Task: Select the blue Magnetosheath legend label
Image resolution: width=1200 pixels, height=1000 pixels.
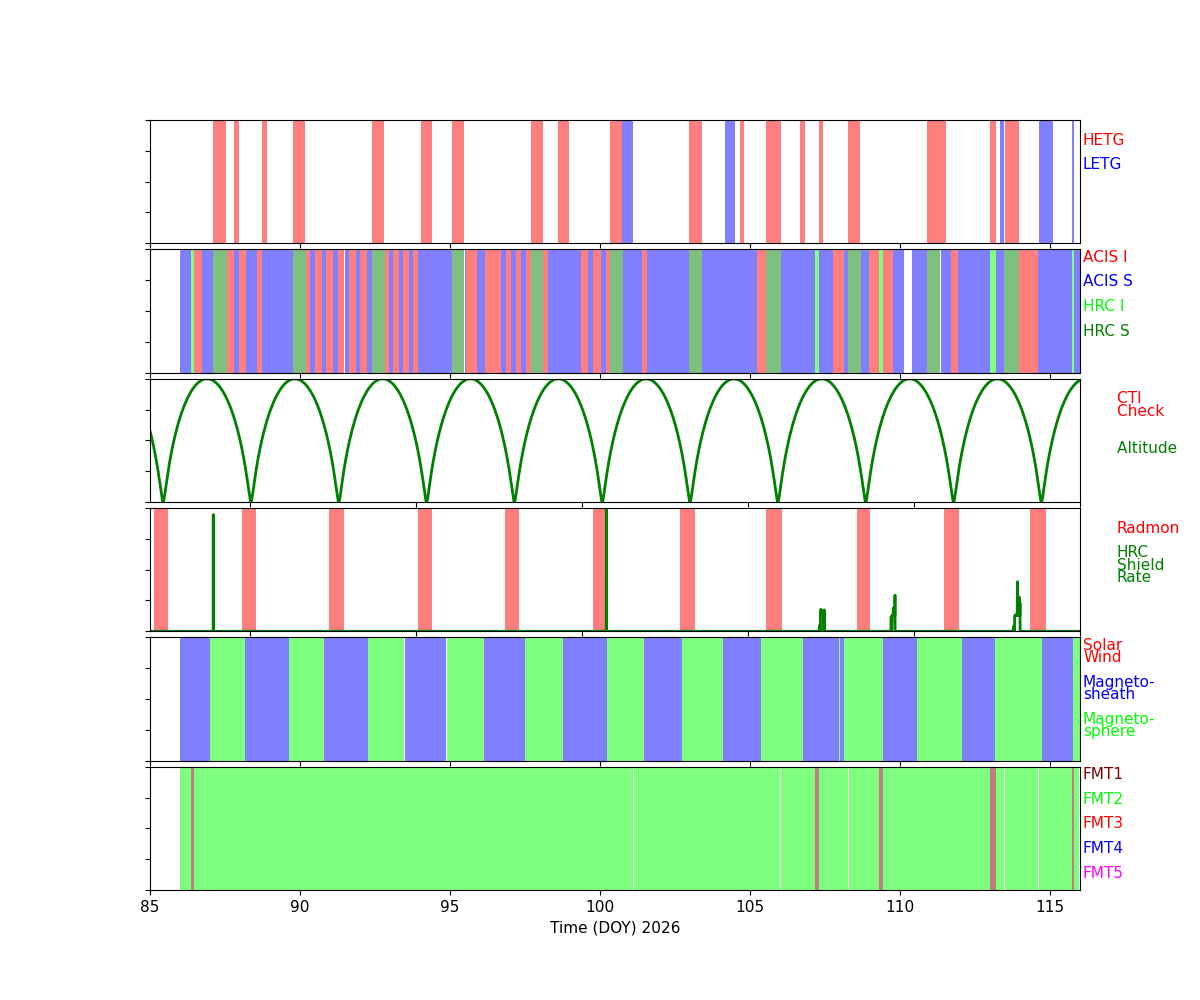Action: pos(1118,688)
